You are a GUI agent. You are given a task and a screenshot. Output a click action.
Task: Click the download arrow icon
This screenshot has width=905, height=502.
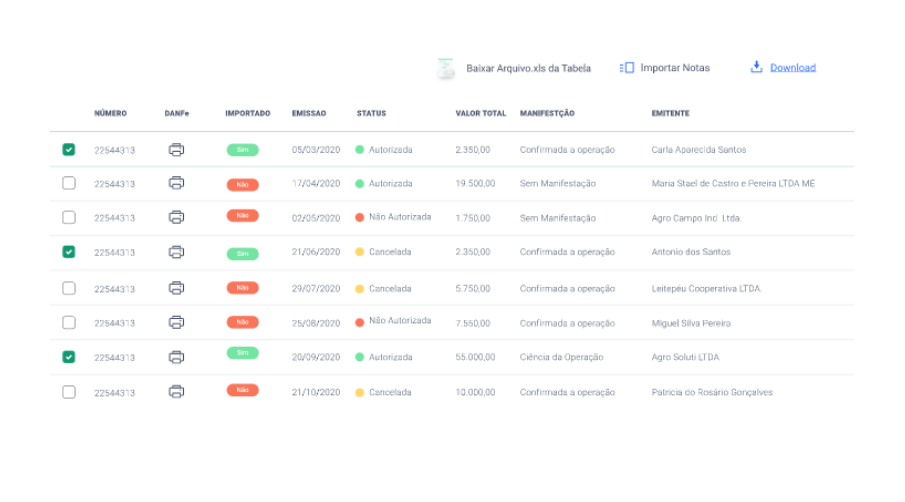(756, 67)
